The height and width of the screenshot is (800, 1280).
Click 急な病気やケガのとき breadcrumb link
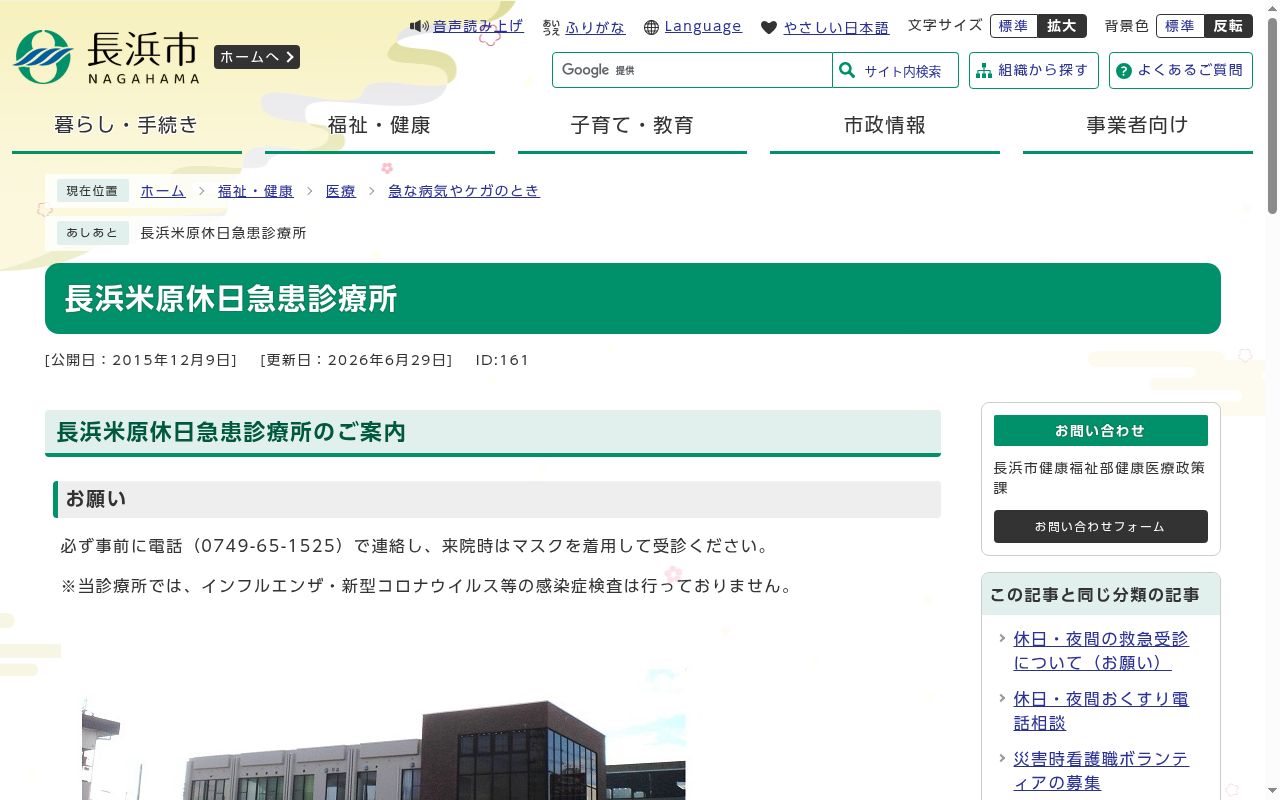464,191
